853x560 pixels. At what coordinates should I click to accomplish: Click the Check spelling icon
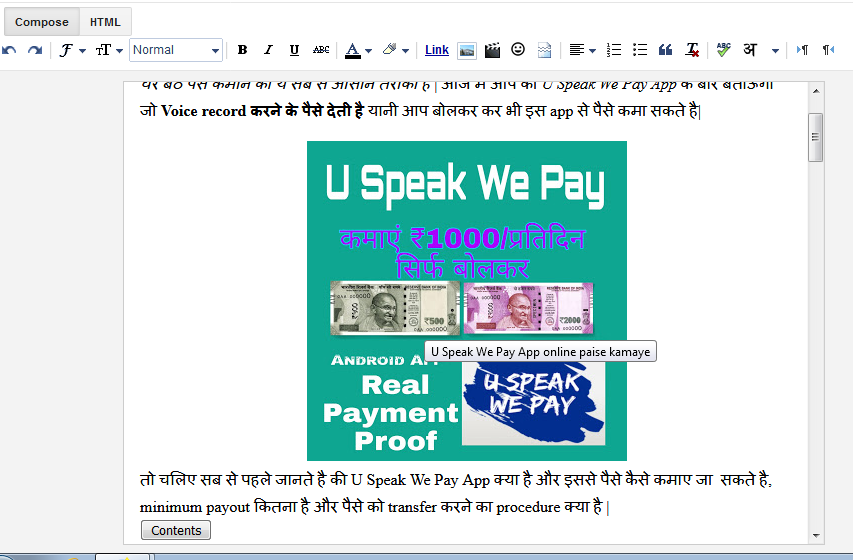click(x=724, y=50)
